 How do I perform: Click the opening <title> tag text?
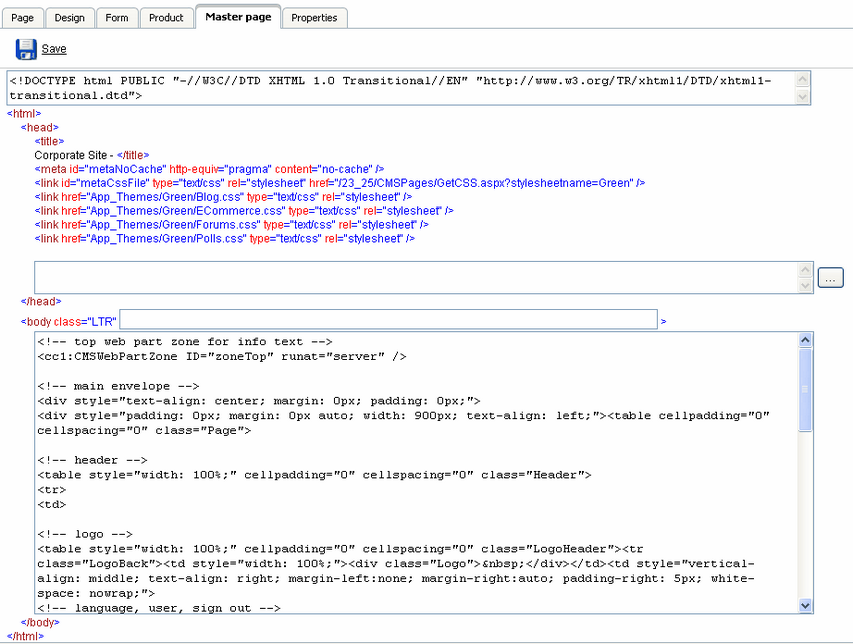(49, 141)
